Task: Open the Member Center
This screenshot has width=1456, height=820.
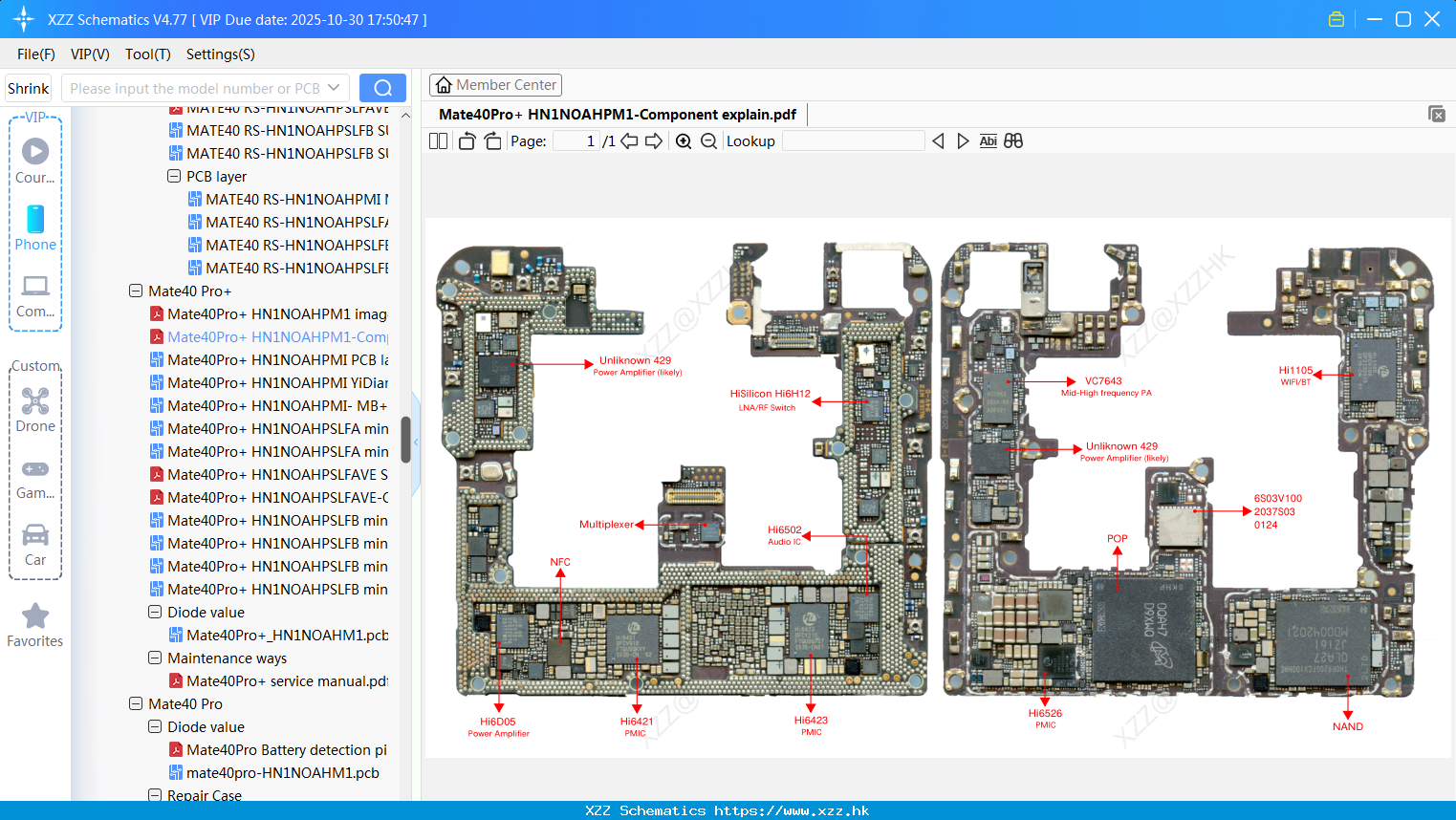Action: 495,85
